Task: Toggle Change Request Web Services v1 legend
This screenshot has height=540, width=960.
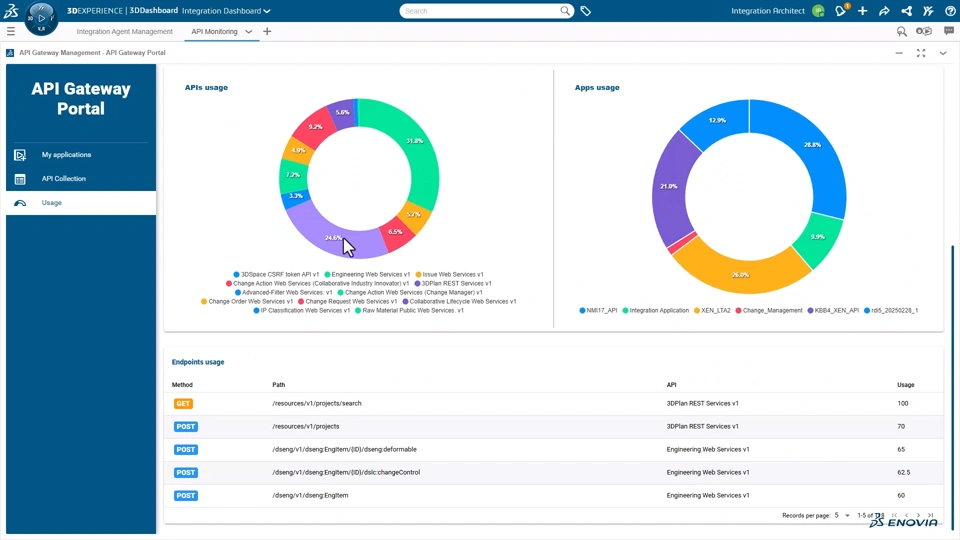Action: [348, 301]
